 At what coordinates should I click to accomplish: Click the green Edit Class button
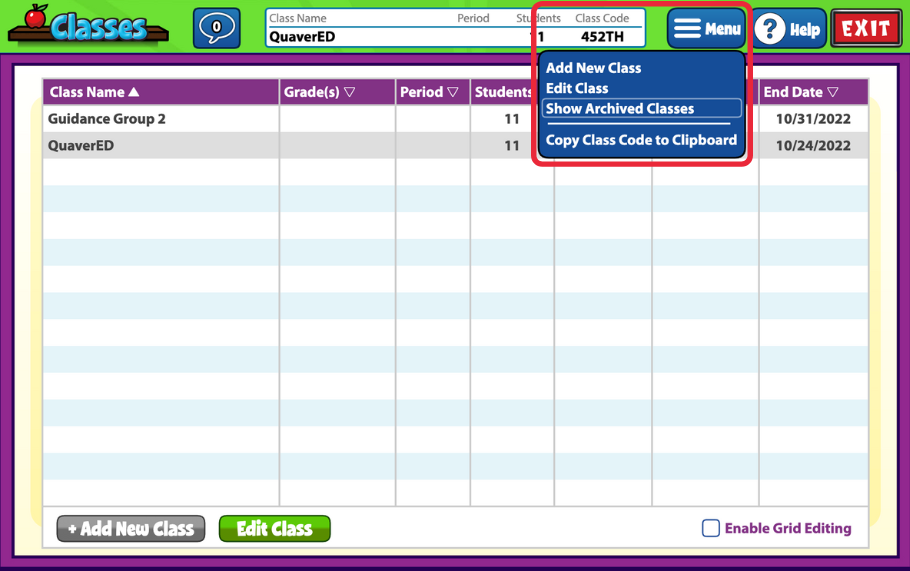275,529
